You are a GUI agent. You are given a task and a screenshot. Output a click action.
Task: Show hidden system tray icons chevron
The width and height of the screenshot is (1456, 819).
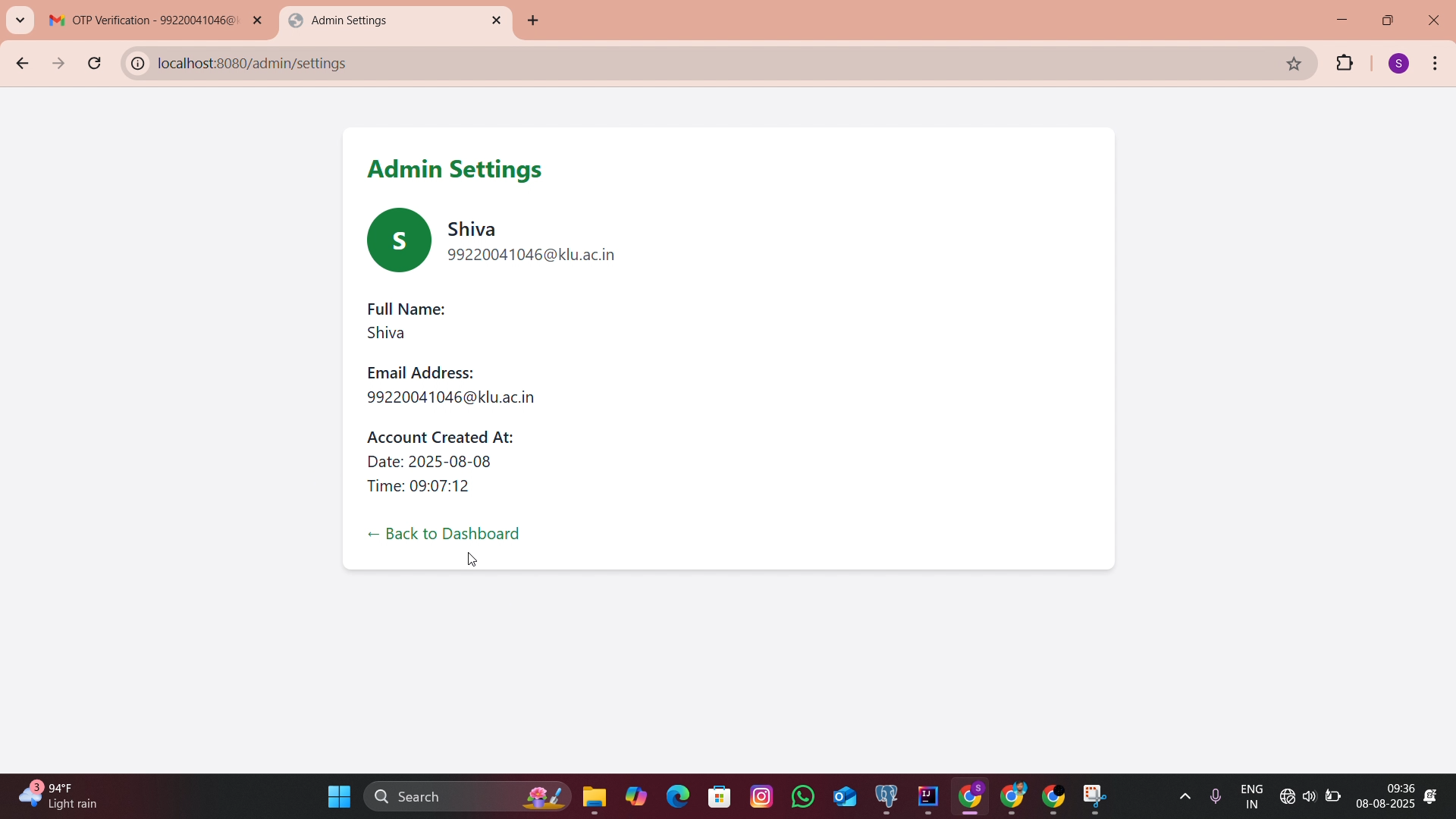click(x=1185, y=797)
